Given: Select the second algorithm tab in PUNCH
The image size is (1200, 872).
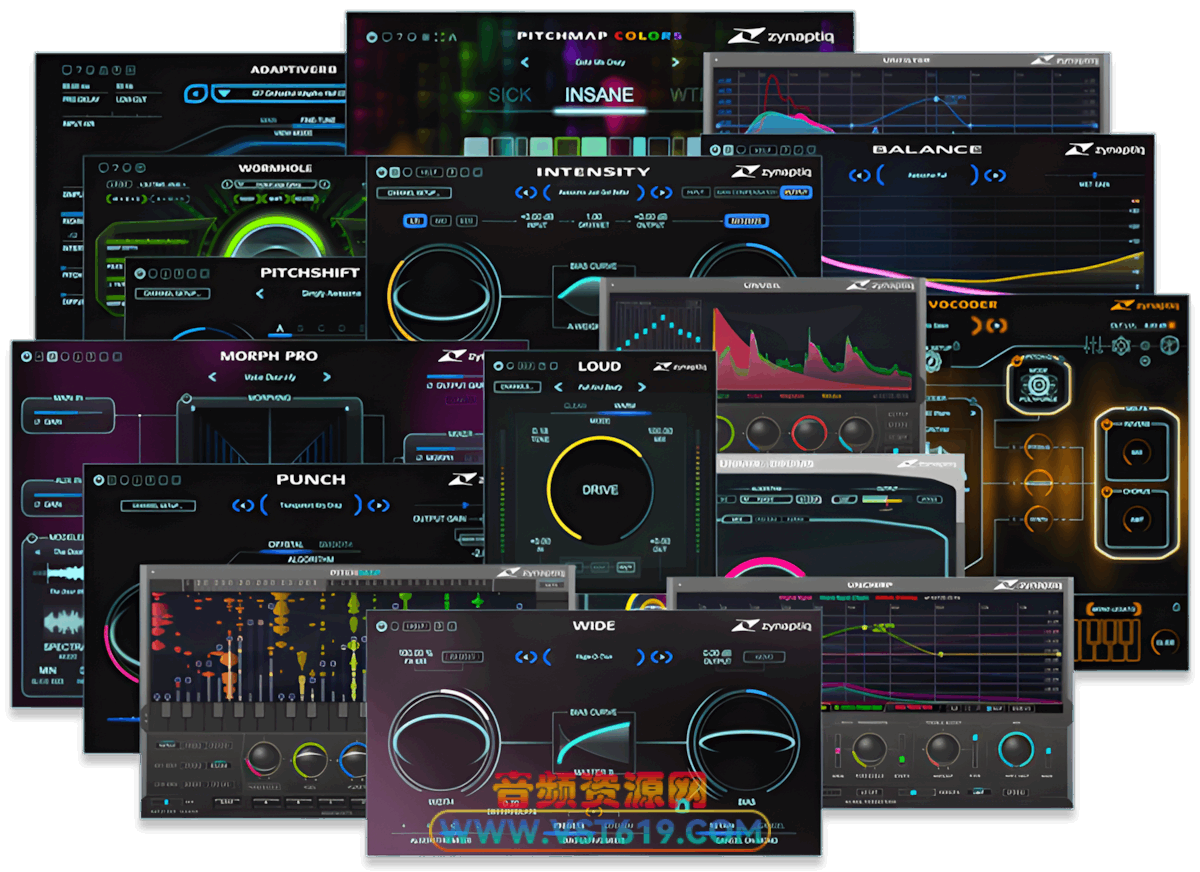Looking at the screenshot, I should coord(335,545).
